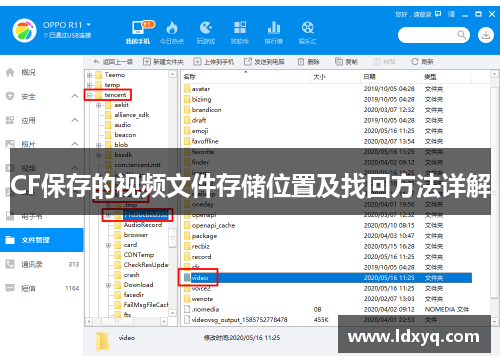Collapse the 安全 section chevron

(x=75, y=96)
